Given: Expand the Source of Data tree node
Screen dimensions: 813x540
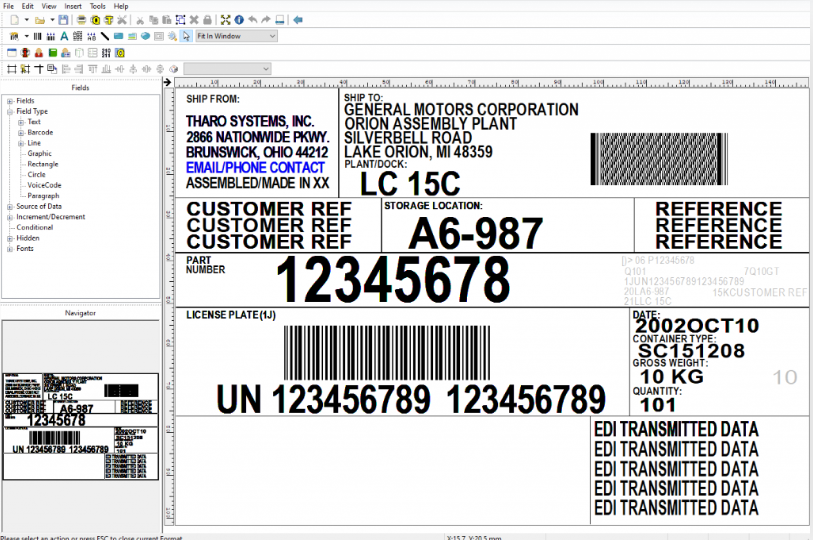Looking at the screenshot, I should pos(10,207).
